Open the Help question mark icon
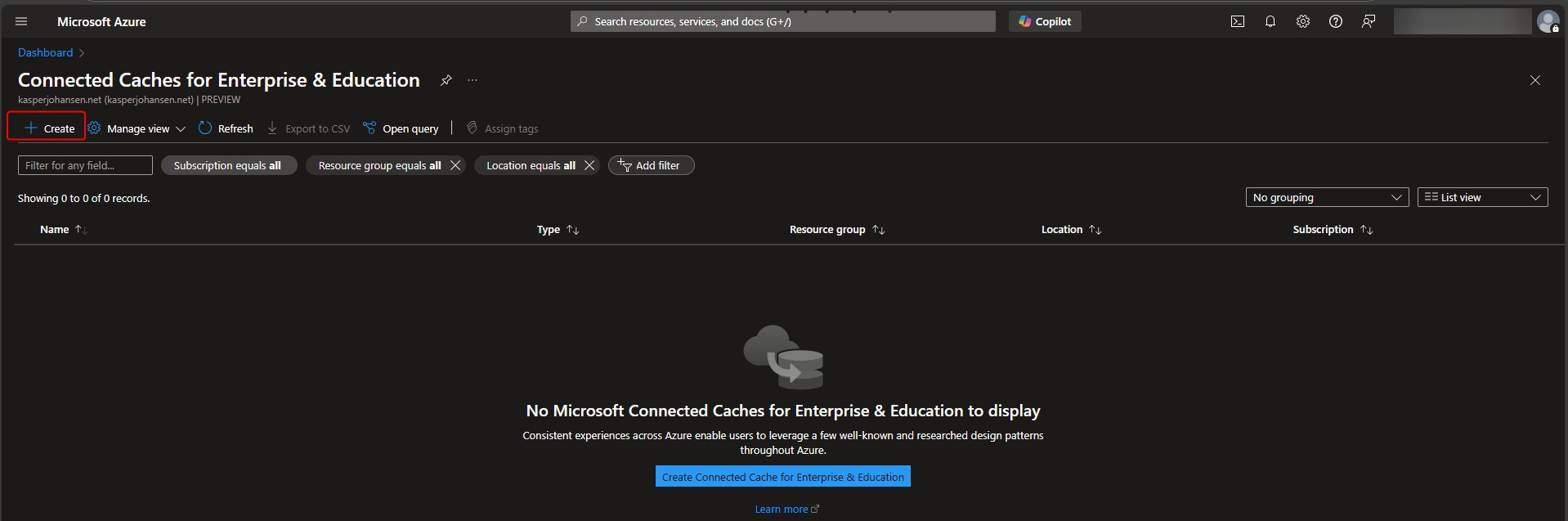Image resolution: width=1568 pixels, height=521 pixels. click(x=1336, y=21)
